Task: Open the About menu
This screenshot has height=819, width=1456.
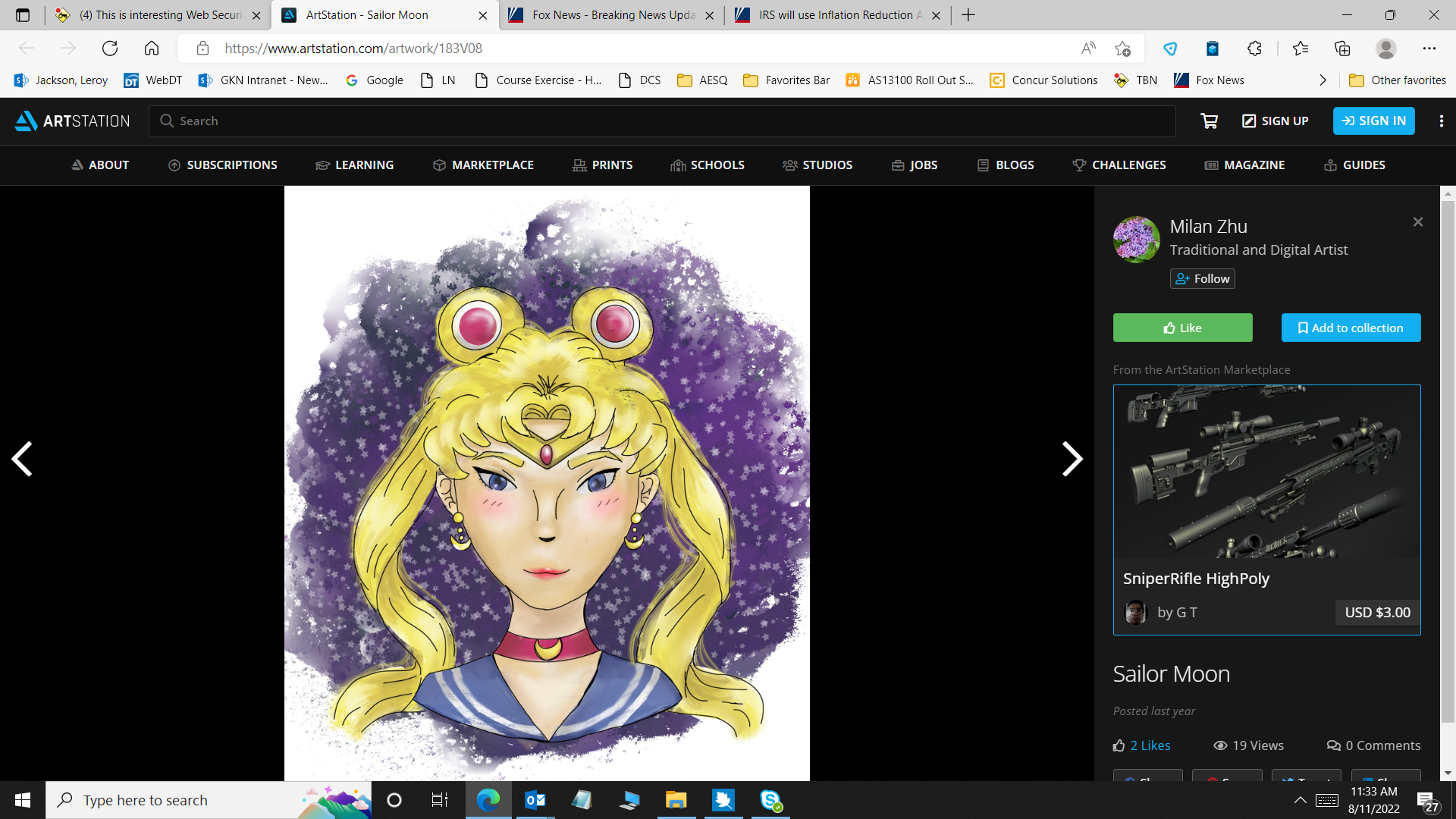Action: coord(100,165)
